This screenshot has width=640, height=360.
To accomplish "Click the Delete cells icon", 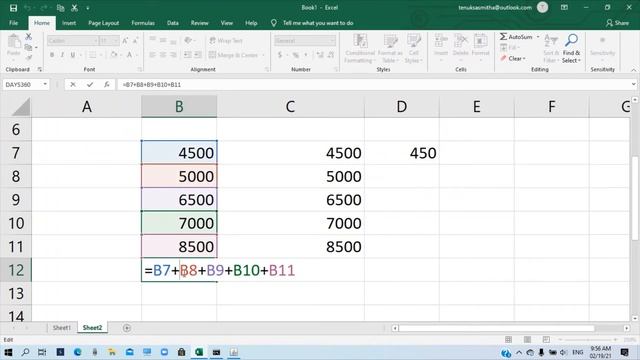I will [x=460, y=46].
